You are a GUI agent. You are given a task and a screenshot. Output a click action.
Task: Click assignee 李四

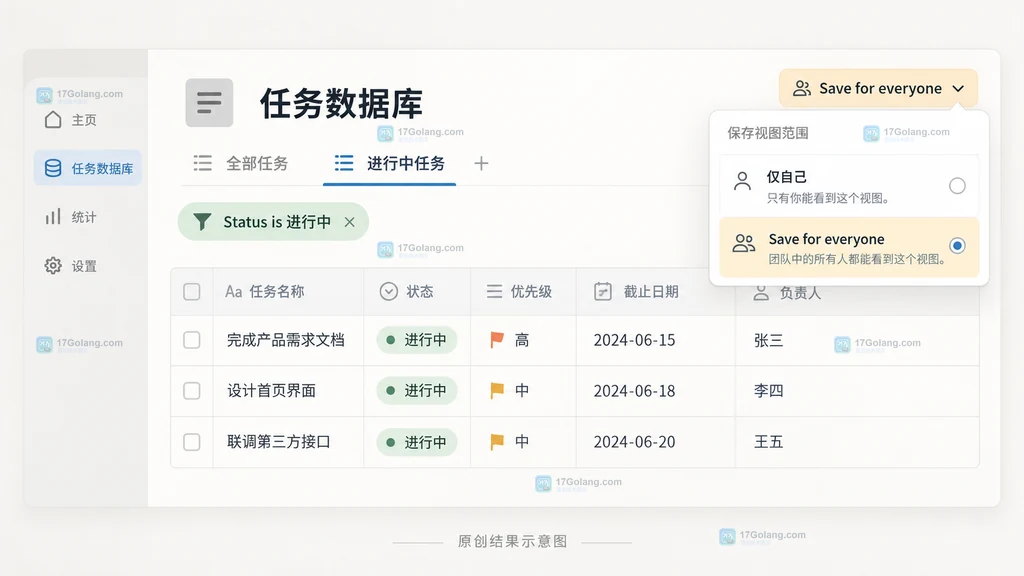769,391
